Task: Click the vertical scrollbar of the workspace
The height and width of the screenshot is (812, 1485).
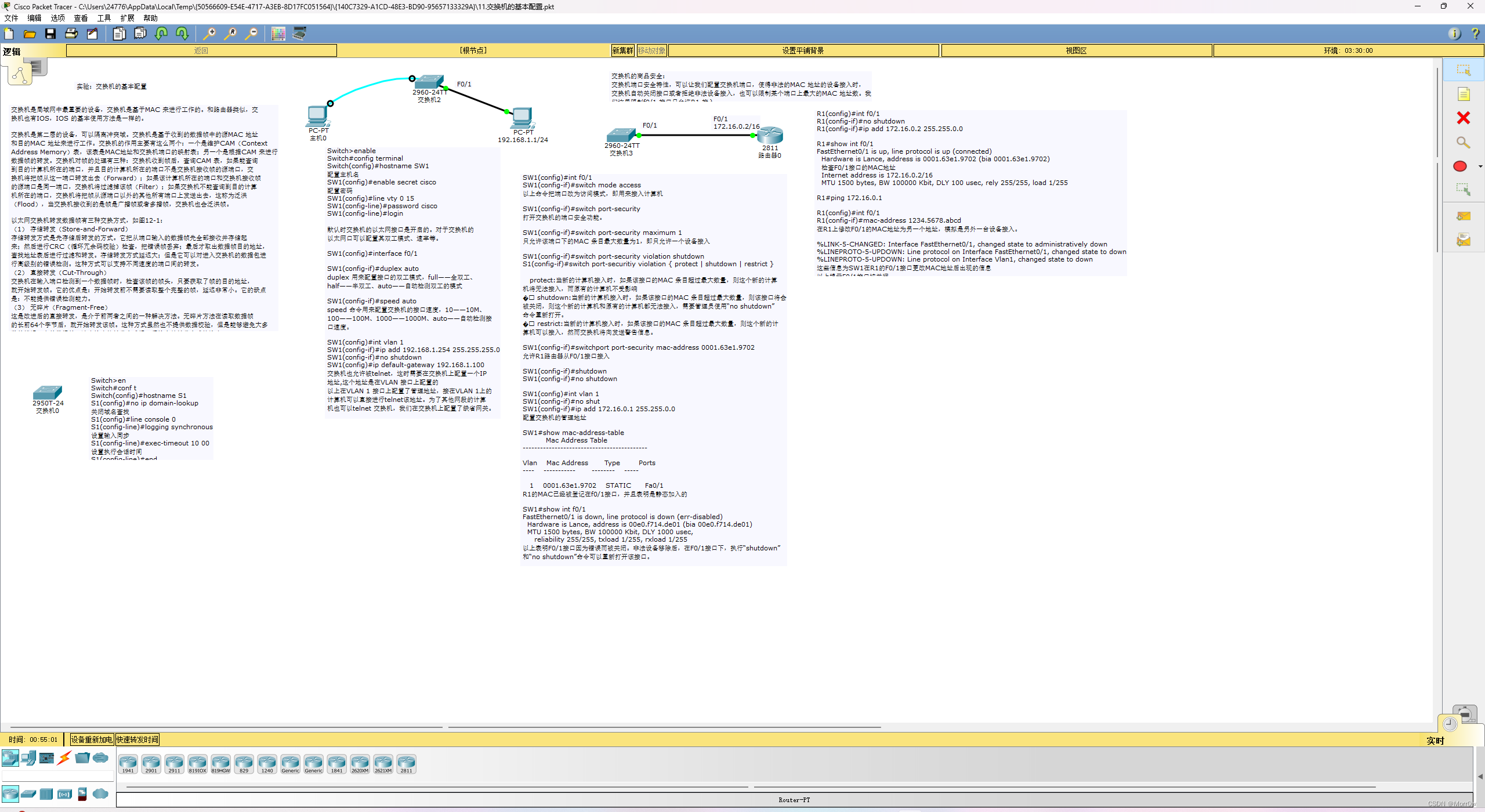Action: click(1437, 391)
